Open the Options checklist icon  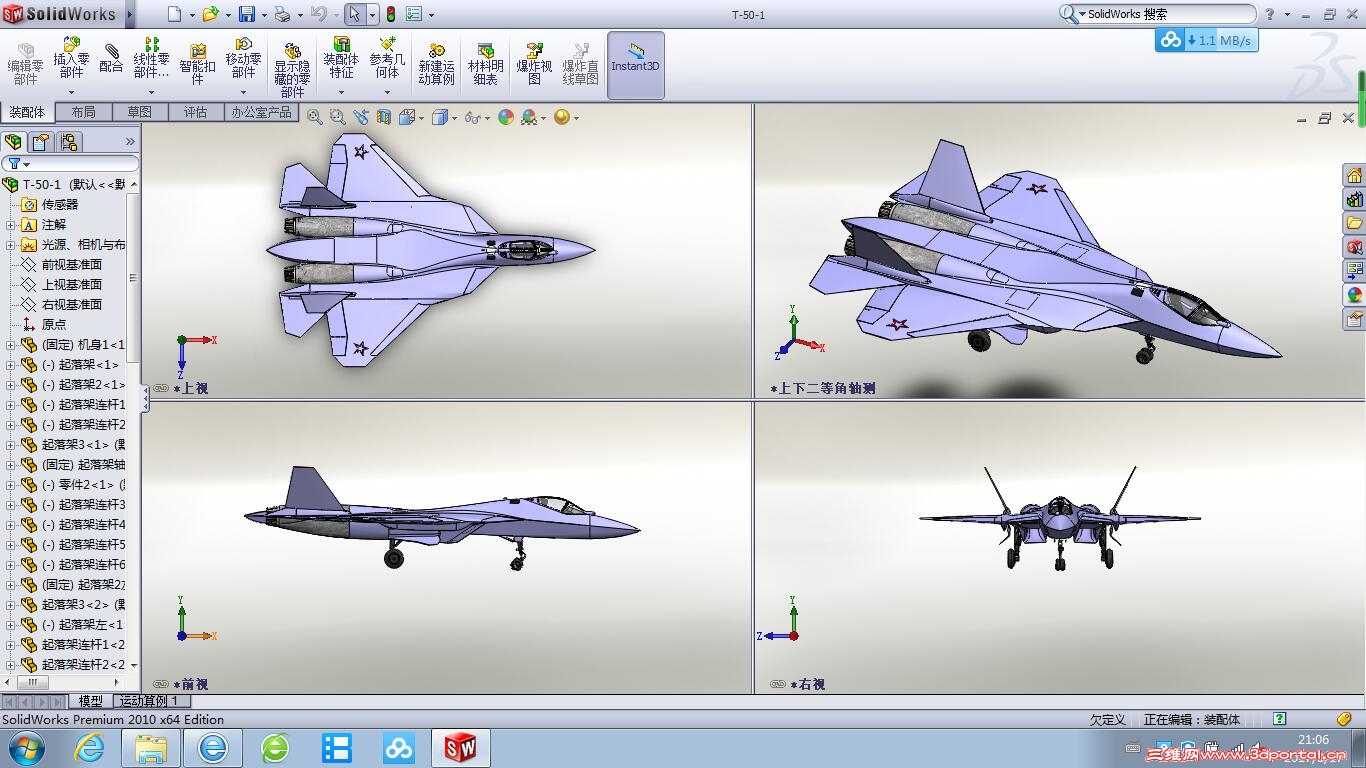click(x=413, y=14)
